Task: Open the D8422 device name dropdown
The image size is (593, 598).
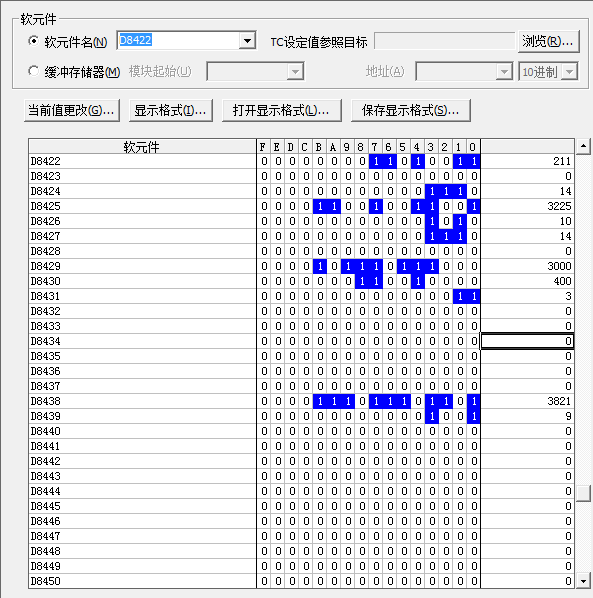Action: click(x=247, y=40)
